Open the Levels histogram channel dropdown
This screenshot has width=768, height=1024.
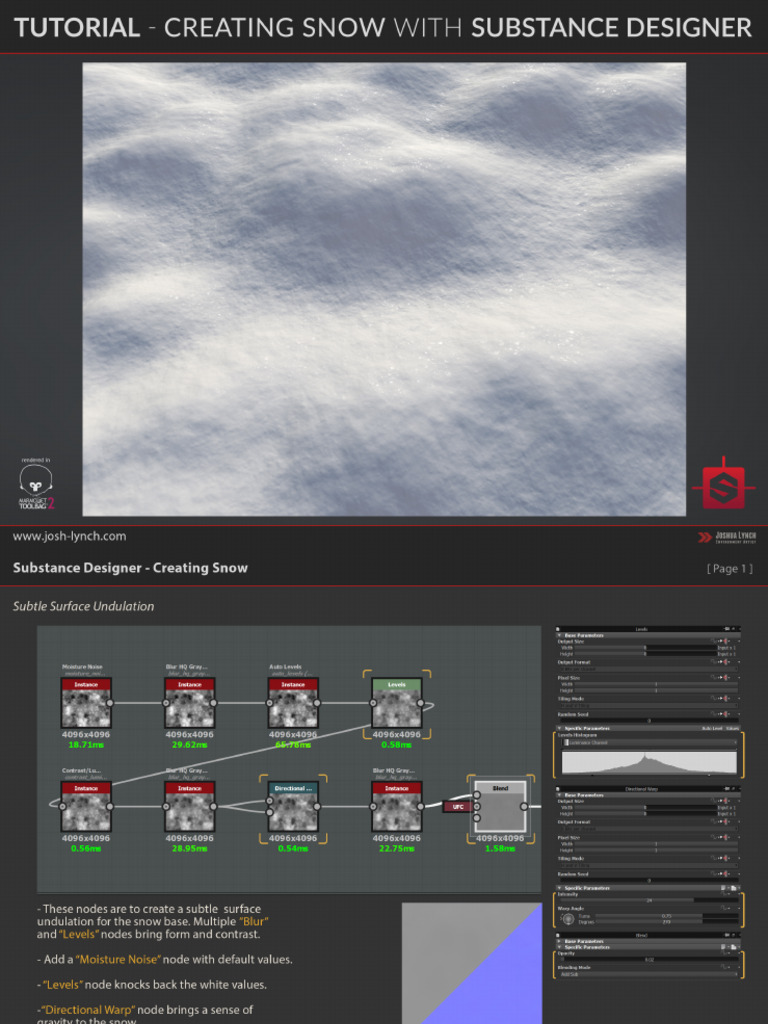650,743
